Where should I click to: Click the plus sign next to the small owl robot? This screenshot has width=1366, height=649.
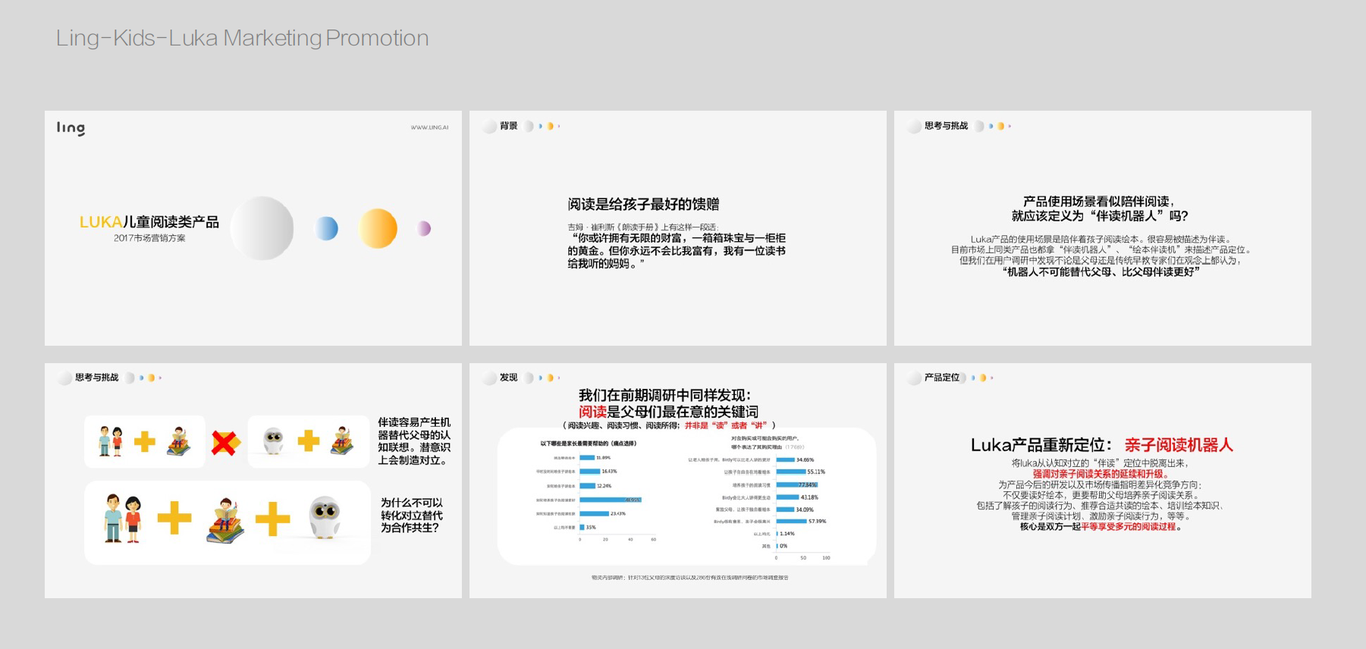(308, 441)
